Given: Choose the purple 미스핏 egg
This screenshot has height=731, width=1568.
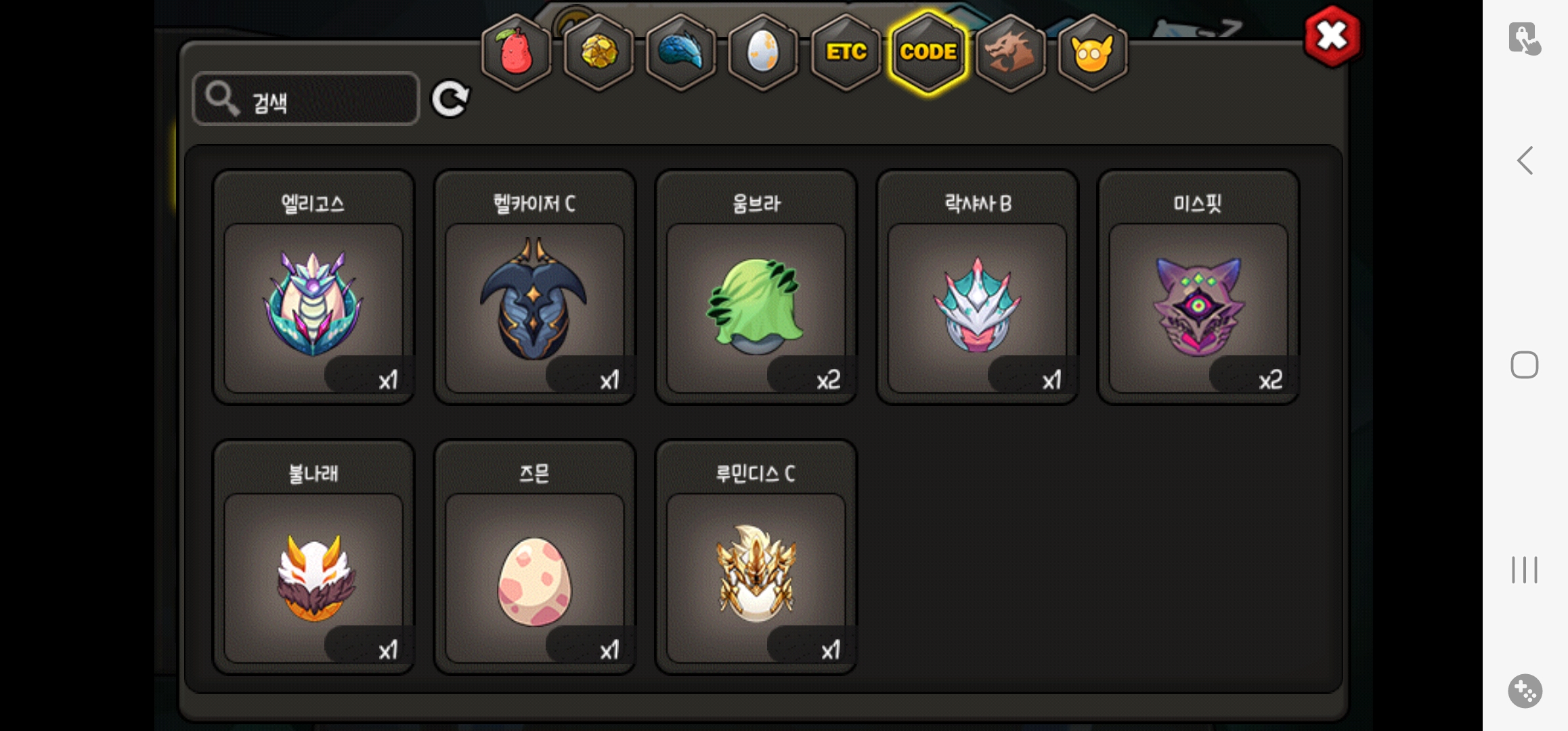Looking at the screenshot, I should [x=1198, y=287].
